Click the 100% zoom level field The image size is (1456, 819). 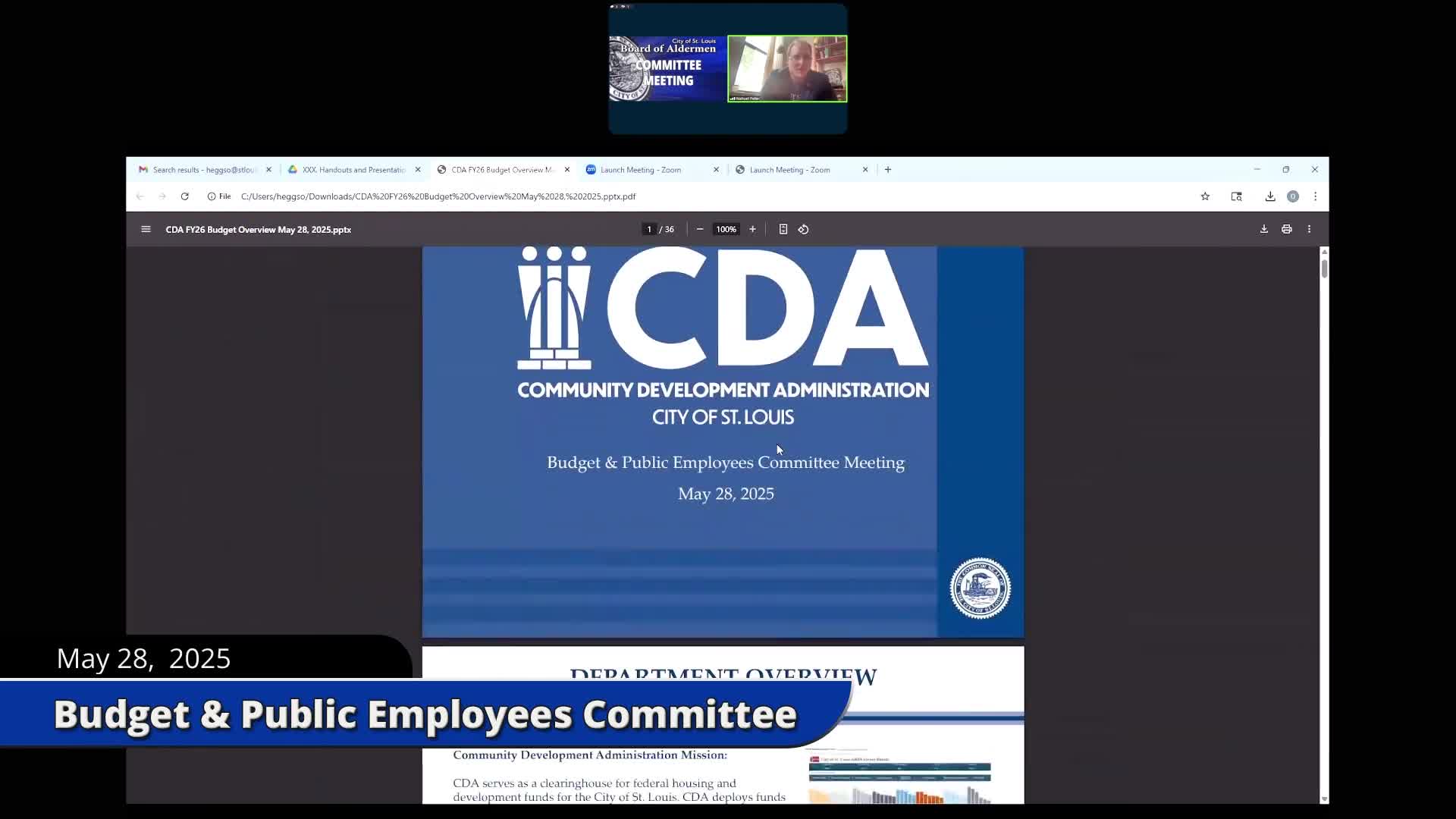pyautogui.click(x=726, y=229)
